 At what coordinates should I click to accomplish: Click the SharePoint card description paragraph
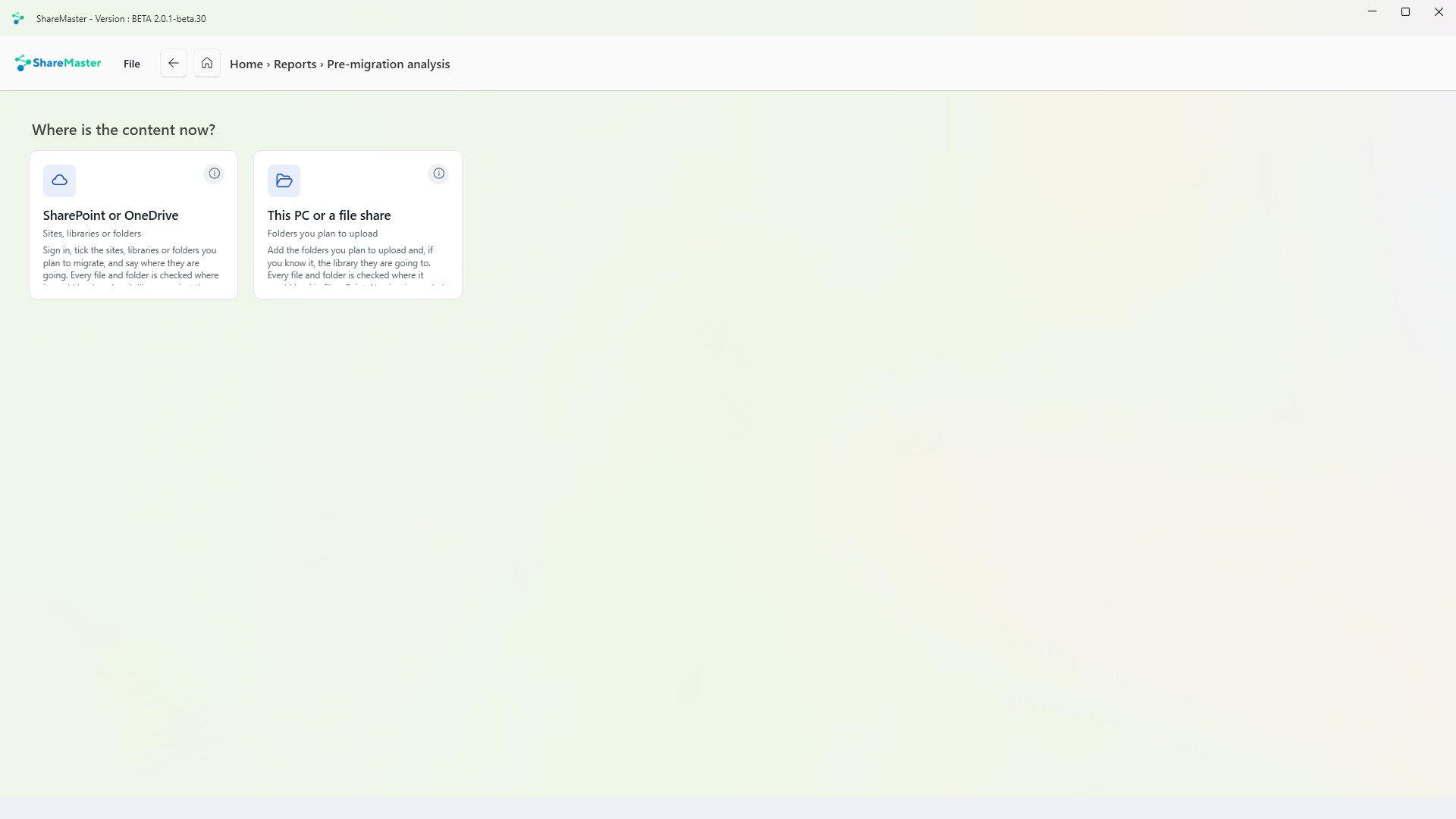[131, 266]
